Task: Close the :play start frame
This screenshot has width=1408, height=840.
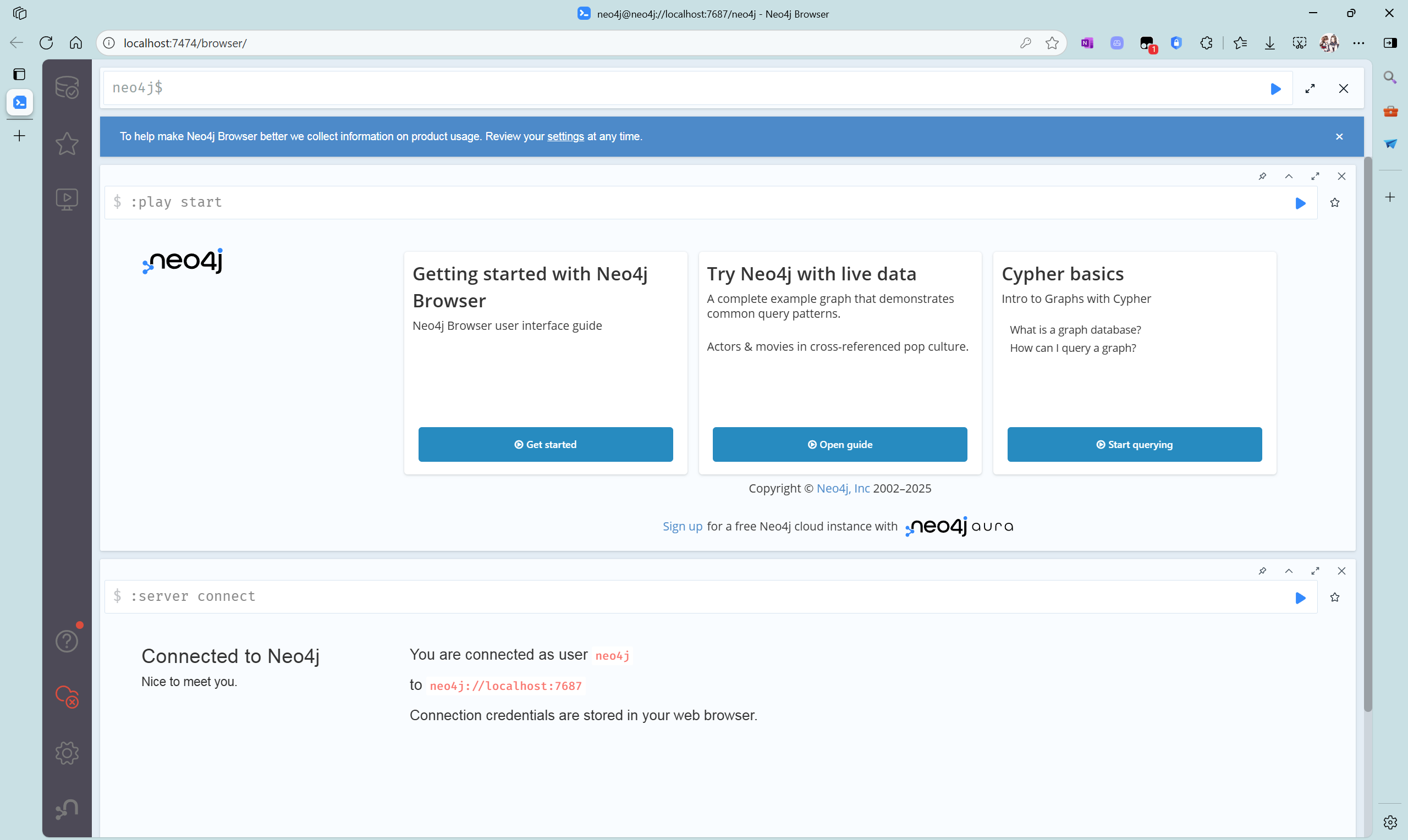Action: pyautogui.click(x=1342, y=176)
